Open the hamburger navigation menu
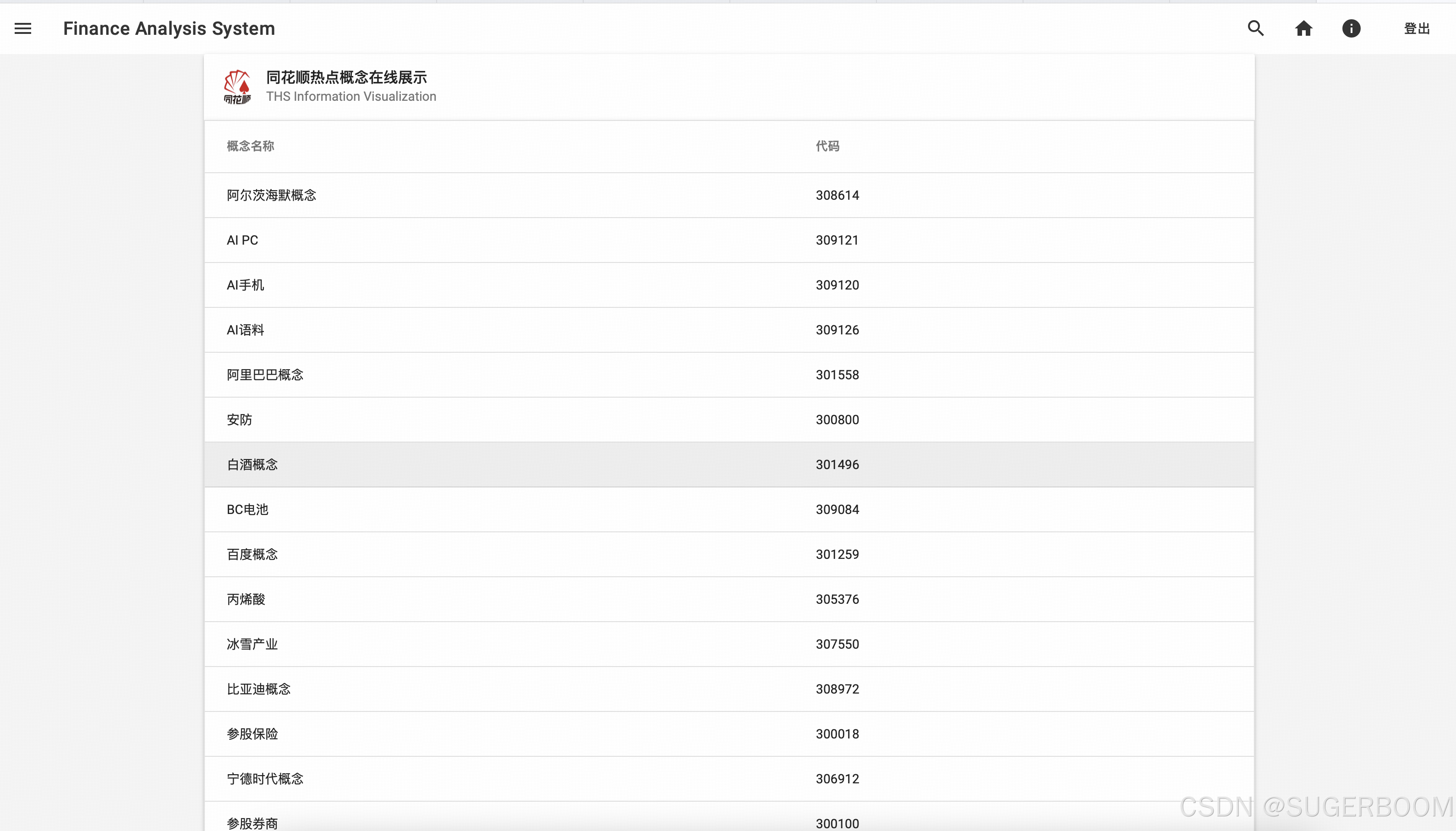This screenshot has width=1456, height=831. (x=23, y=28)
